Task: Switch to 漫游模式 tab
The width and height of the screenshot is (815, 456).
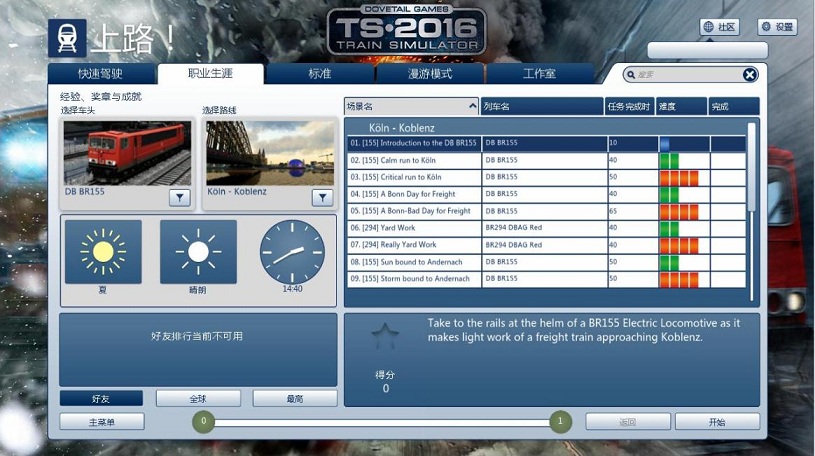Action: (430, 74)
